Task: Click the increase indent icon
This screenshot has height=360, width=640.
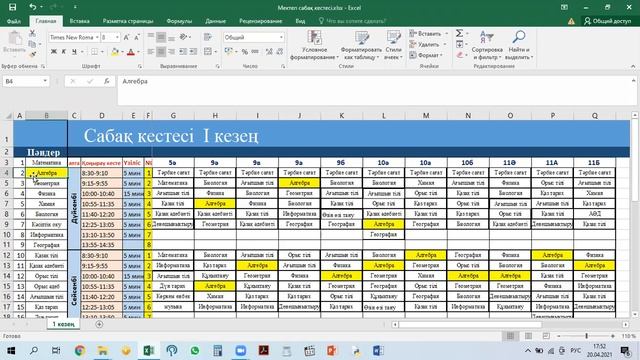Action: (x=193, y=52)
